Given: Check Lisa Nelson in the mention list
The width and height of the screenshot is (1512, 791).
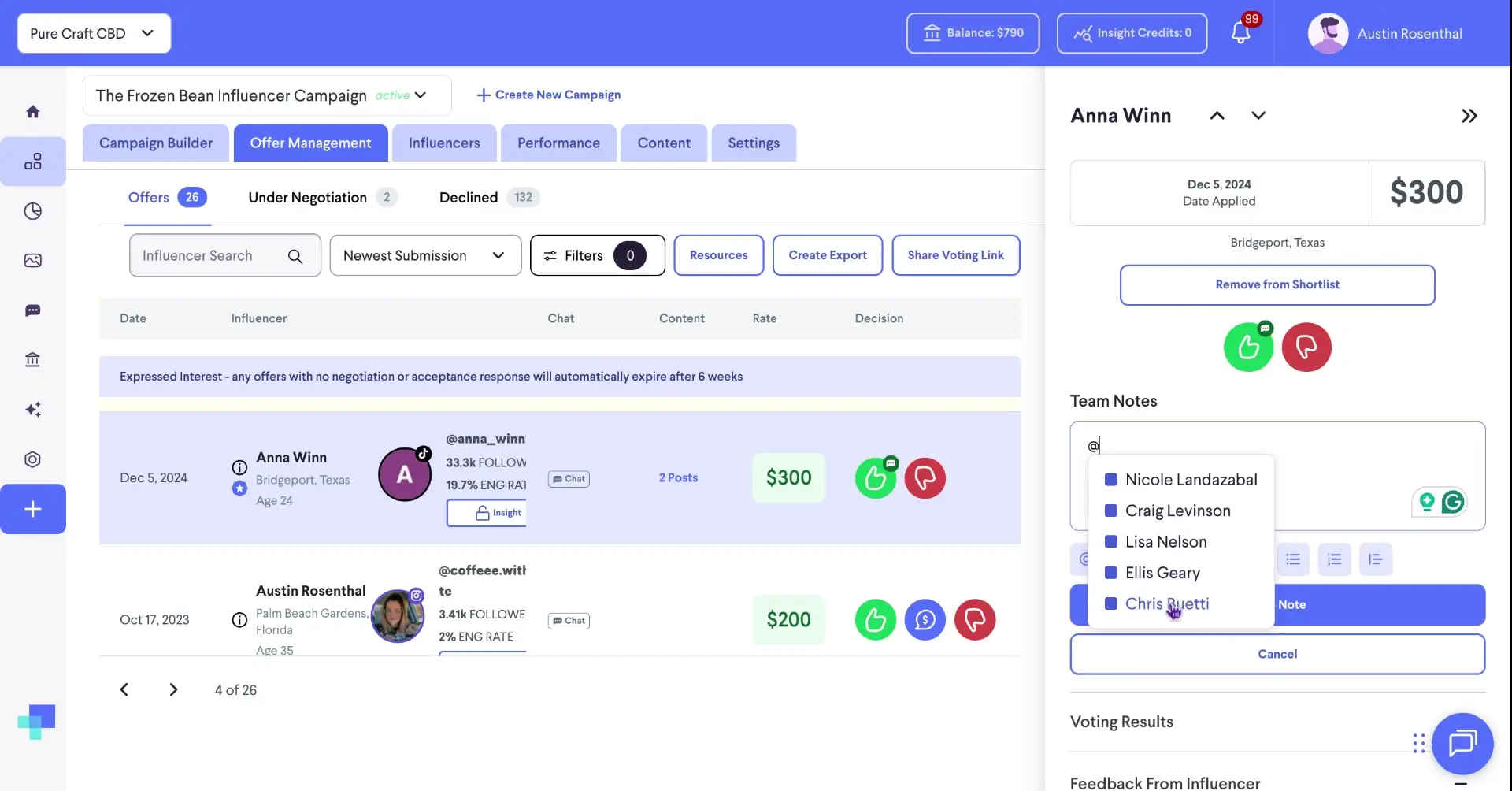Looking at the screenshot, I should click(x=1112, y=541).
